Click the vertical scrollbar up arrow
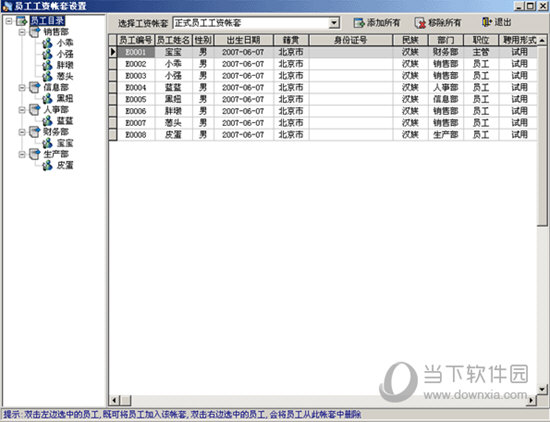 click(542, 40)
